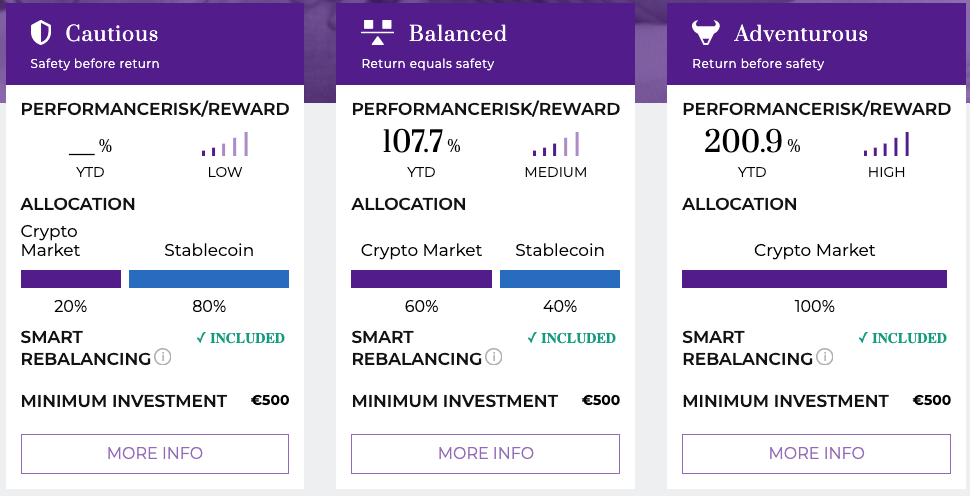Click the bull head icon beside Adventurous
Viewport: 970px width, 496px height.
[706, 33]
